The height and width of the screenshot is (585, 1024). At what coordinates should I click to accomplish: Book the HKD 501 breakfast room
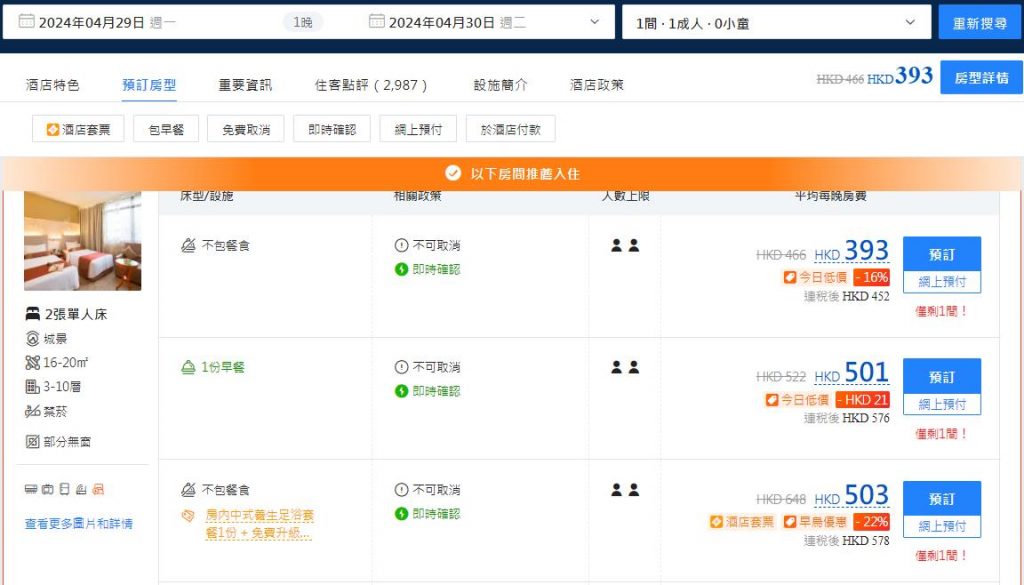click(941, 378)
